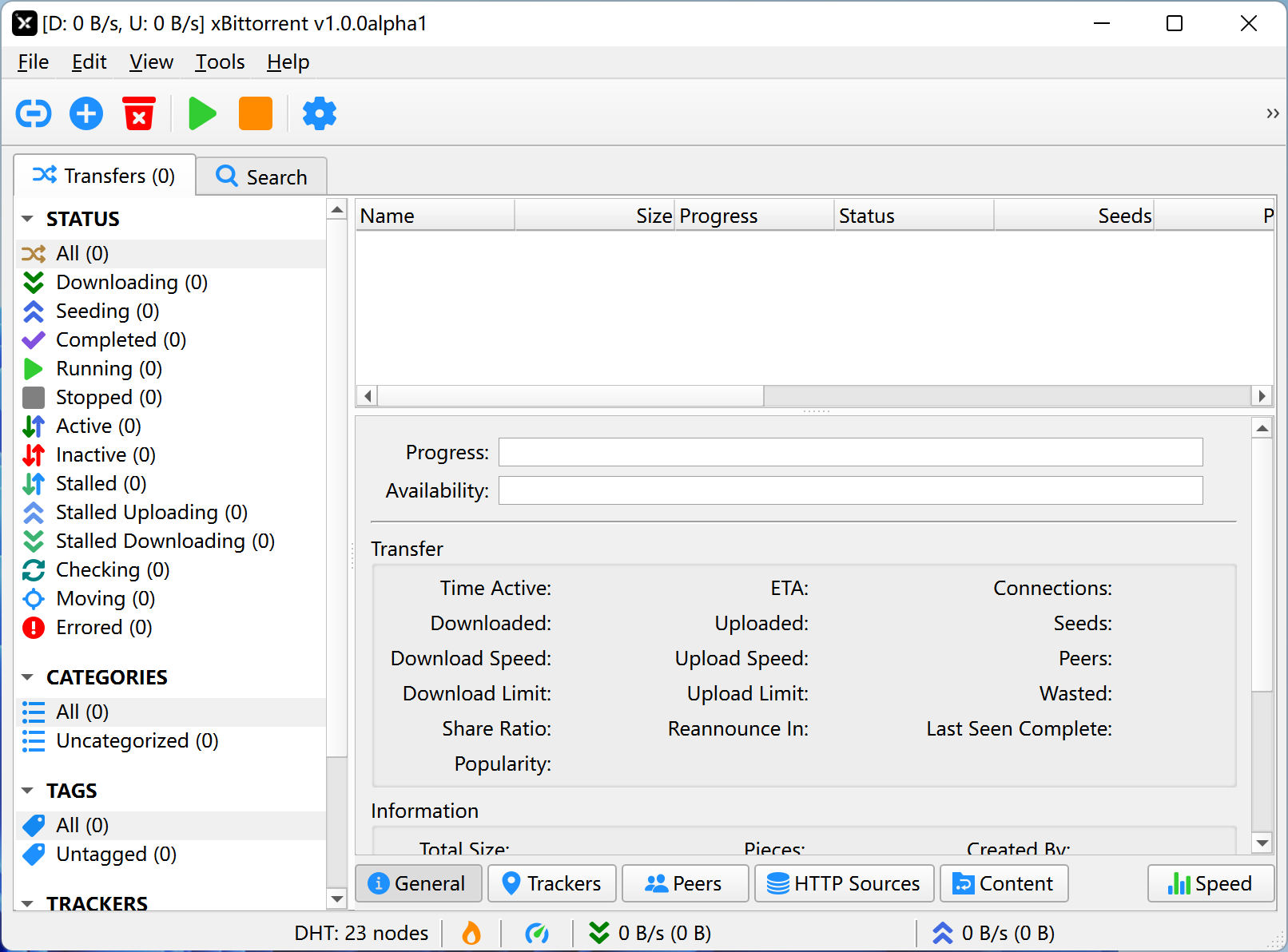Click the green Start play icon in toolbar
Viewport: 1288px width, 952px height.
coord(202,113)
